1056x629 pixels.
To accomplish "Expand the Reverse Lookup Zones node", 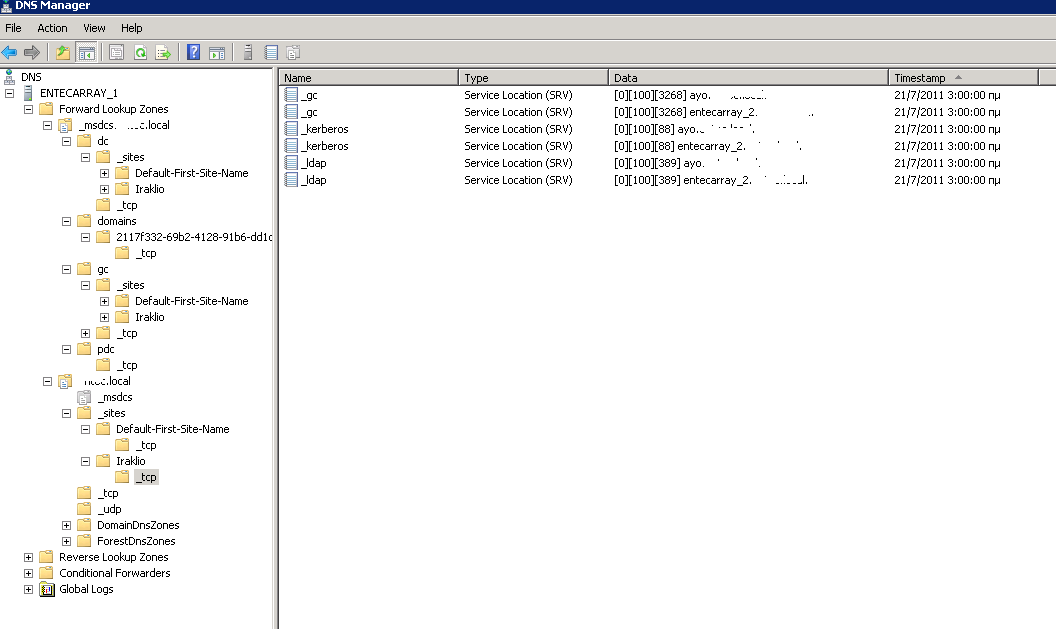I will [28, 557].
